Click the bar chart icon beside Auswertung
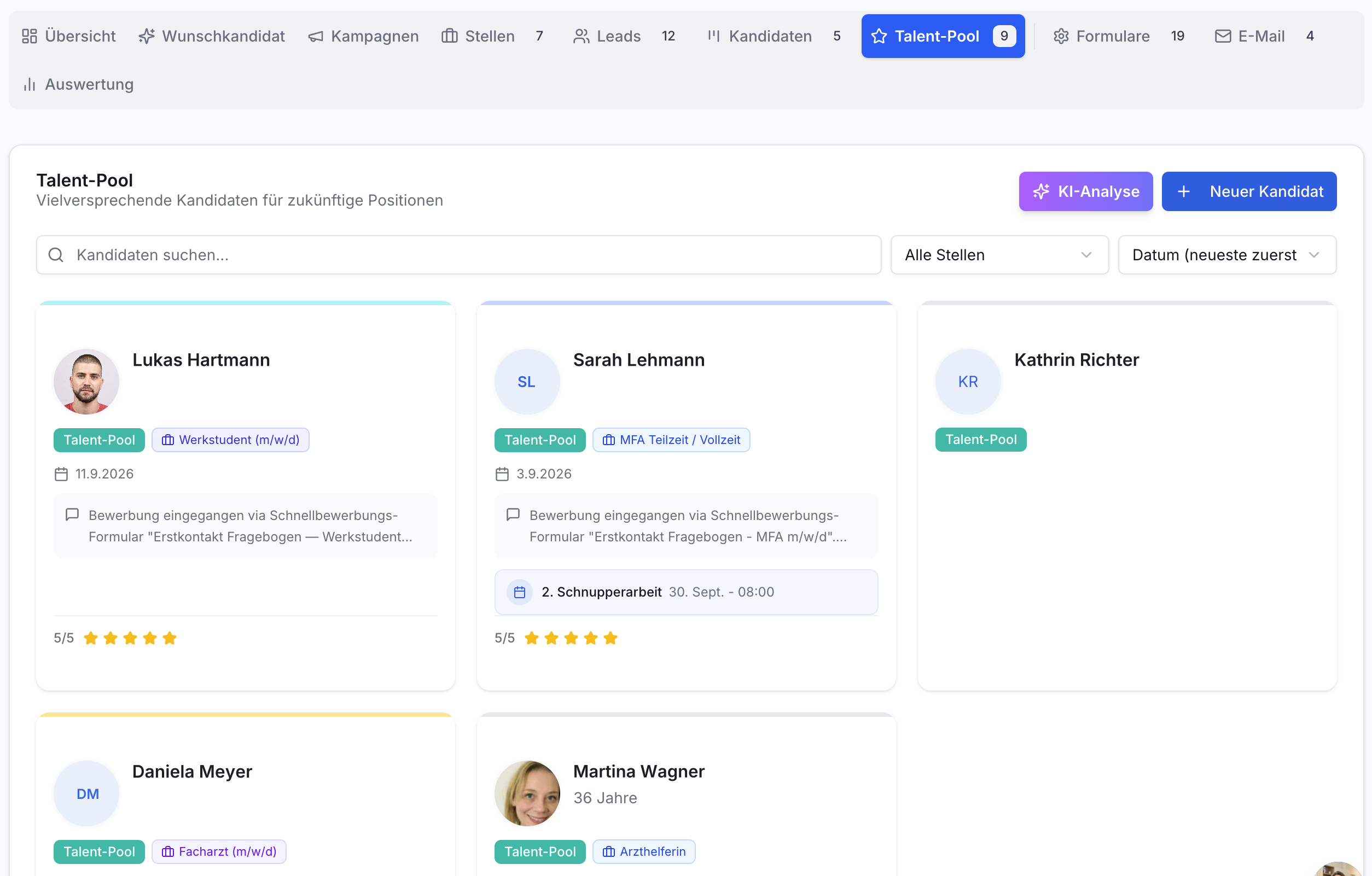This screenshot has height=876, width=1372. click(x=30, y=84)
